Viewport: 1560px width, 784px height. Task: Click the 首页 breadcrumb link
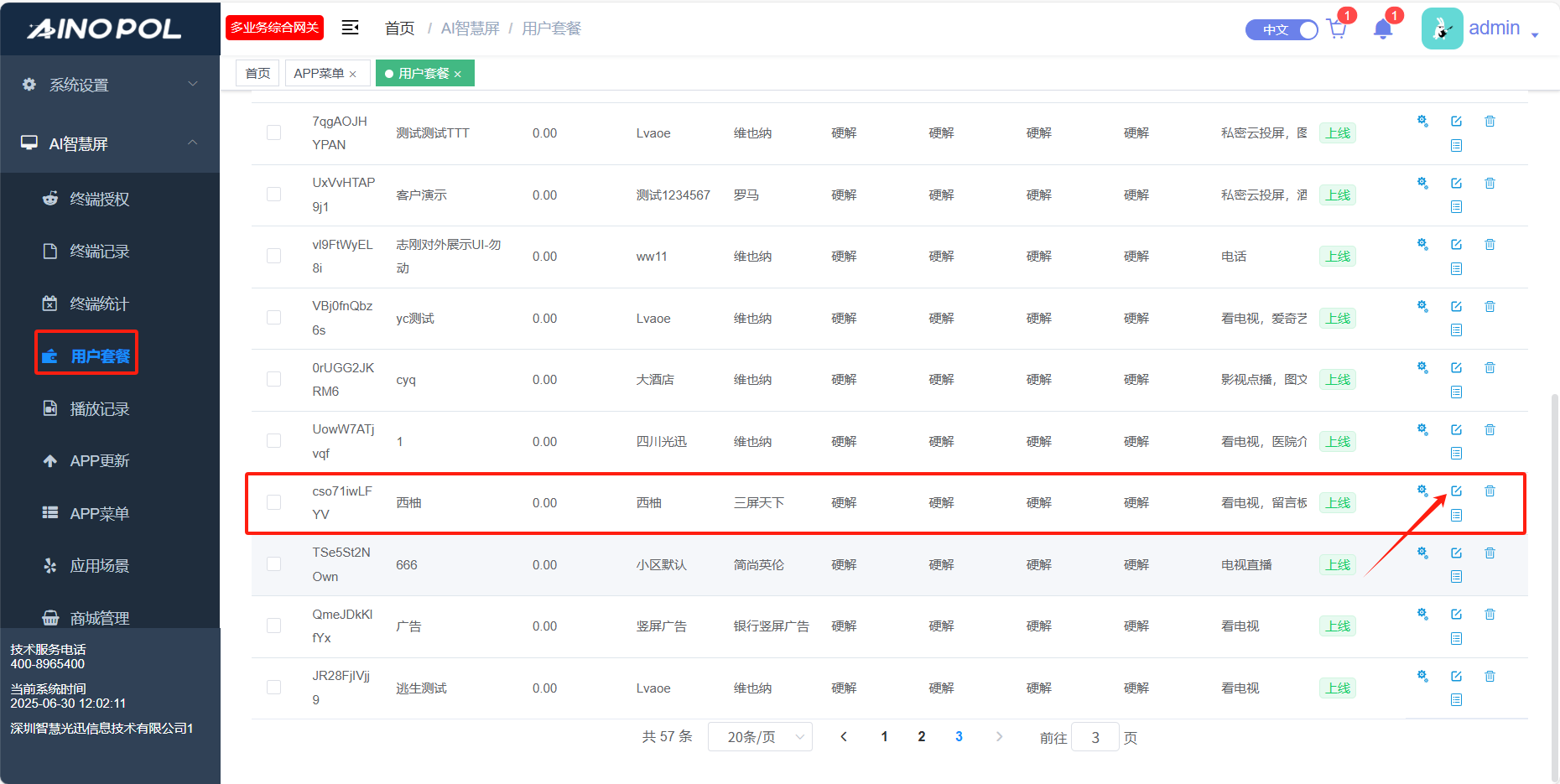tap(399, 29)
